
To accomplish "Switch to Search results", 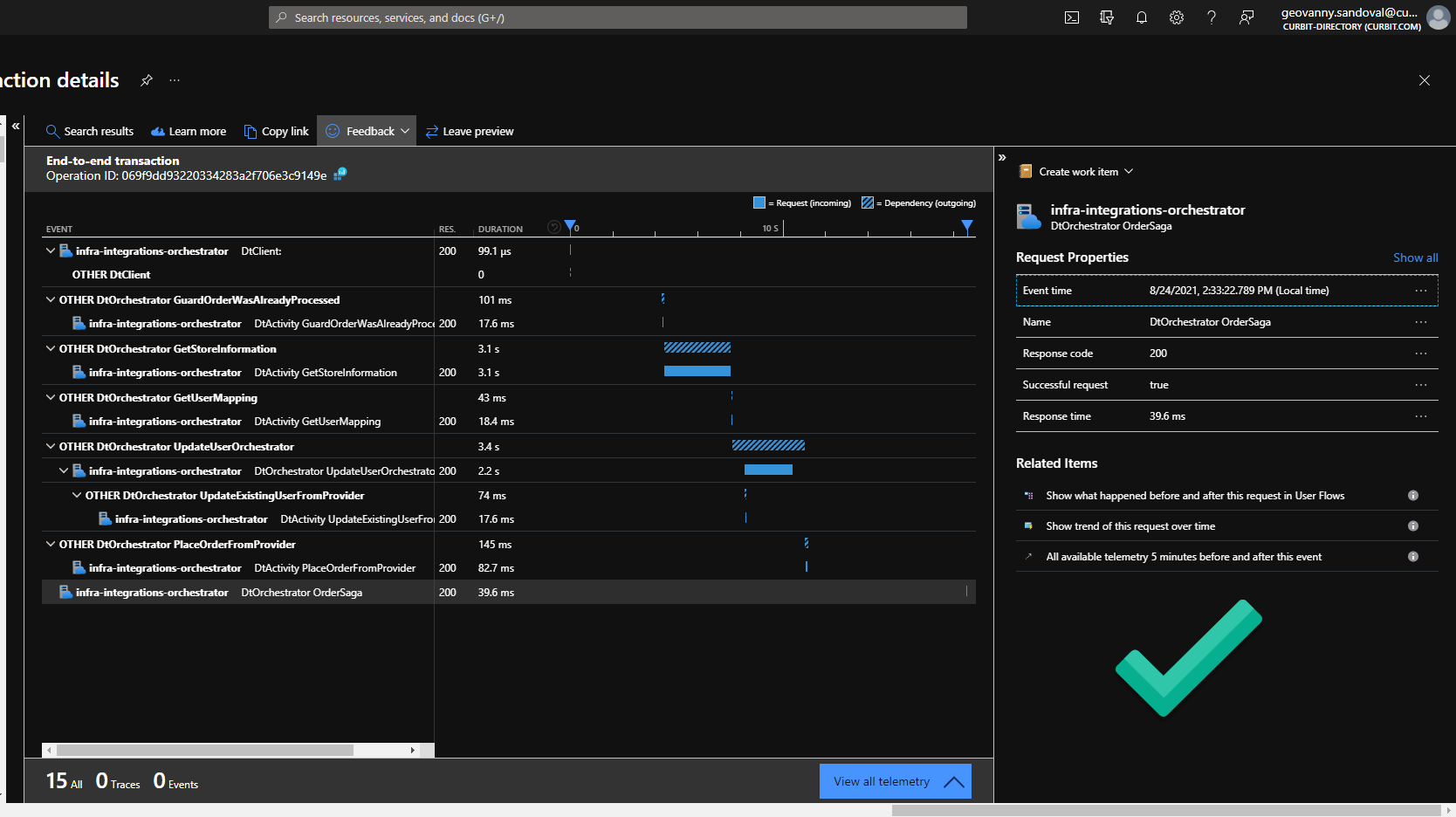I will [x=89, y=131].
